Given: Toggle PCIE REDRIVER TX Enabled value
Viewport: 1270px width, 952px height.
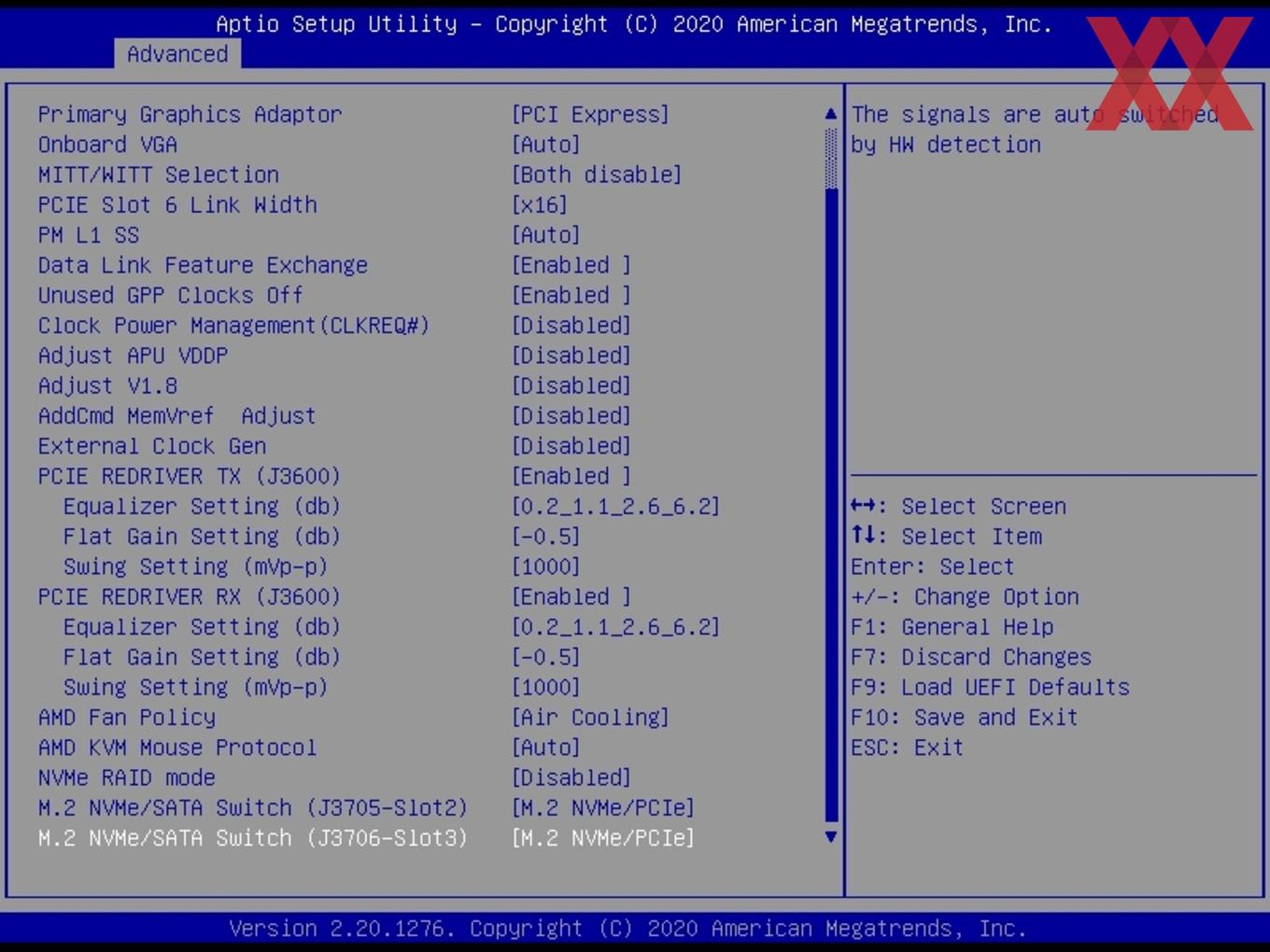Looking at the screenshot, I should [x=571, y=476].
